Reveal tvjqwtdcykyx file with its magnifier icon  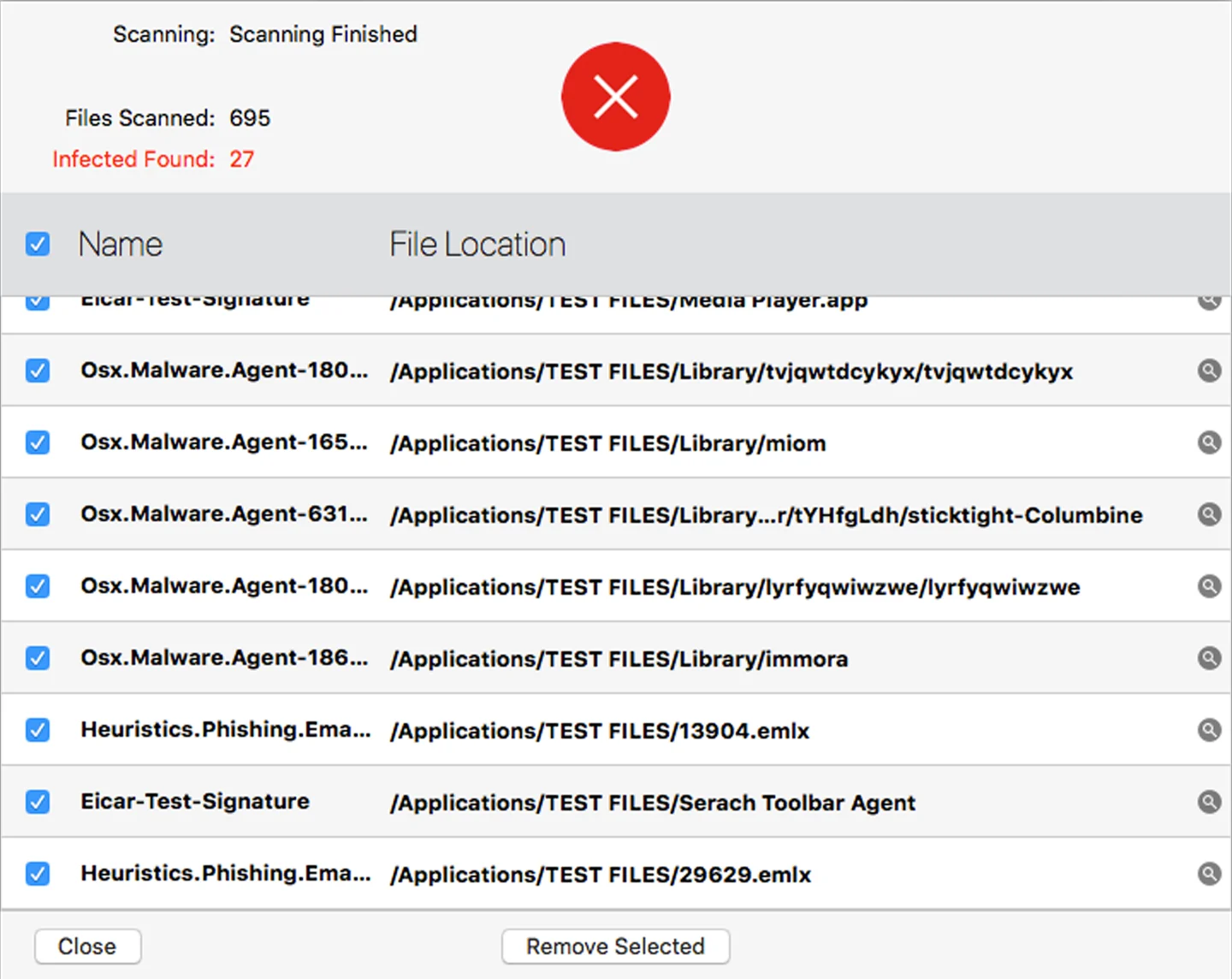[x=1209, y=371]
